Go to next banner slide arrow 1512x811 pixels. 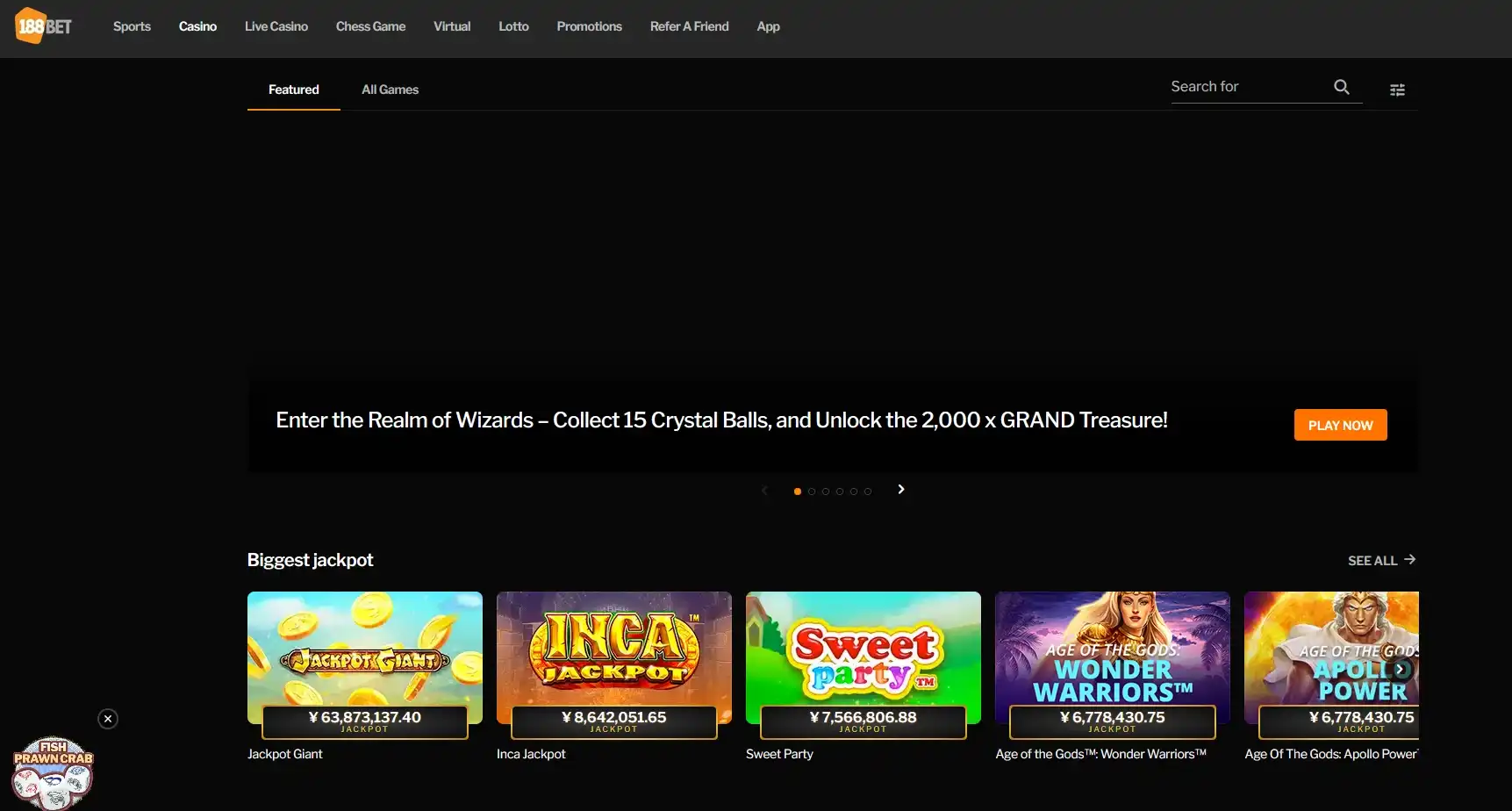pyautogui.click(x=900, y=490)
